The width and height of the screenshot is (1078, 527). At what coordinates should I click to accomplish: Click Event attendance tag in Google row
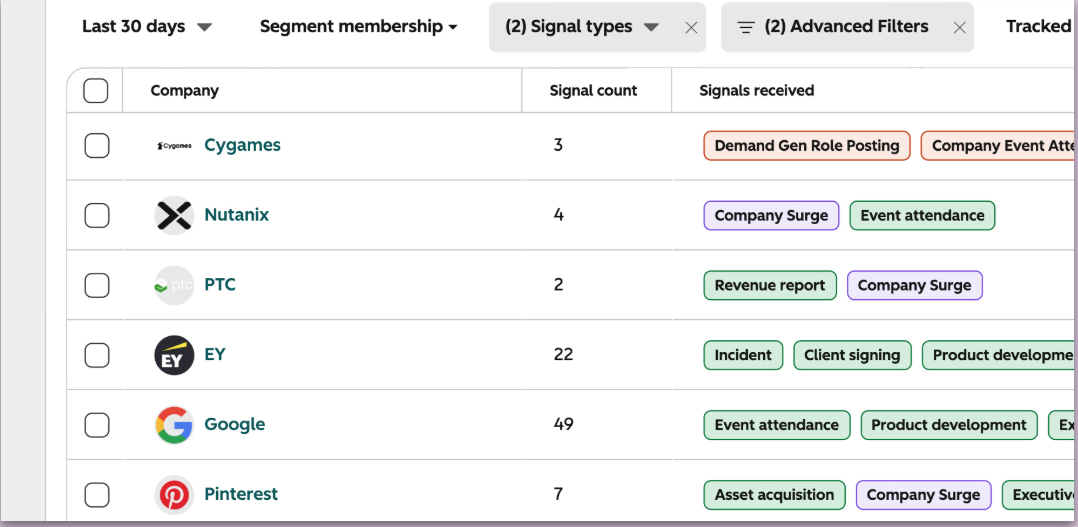(777, 425)
